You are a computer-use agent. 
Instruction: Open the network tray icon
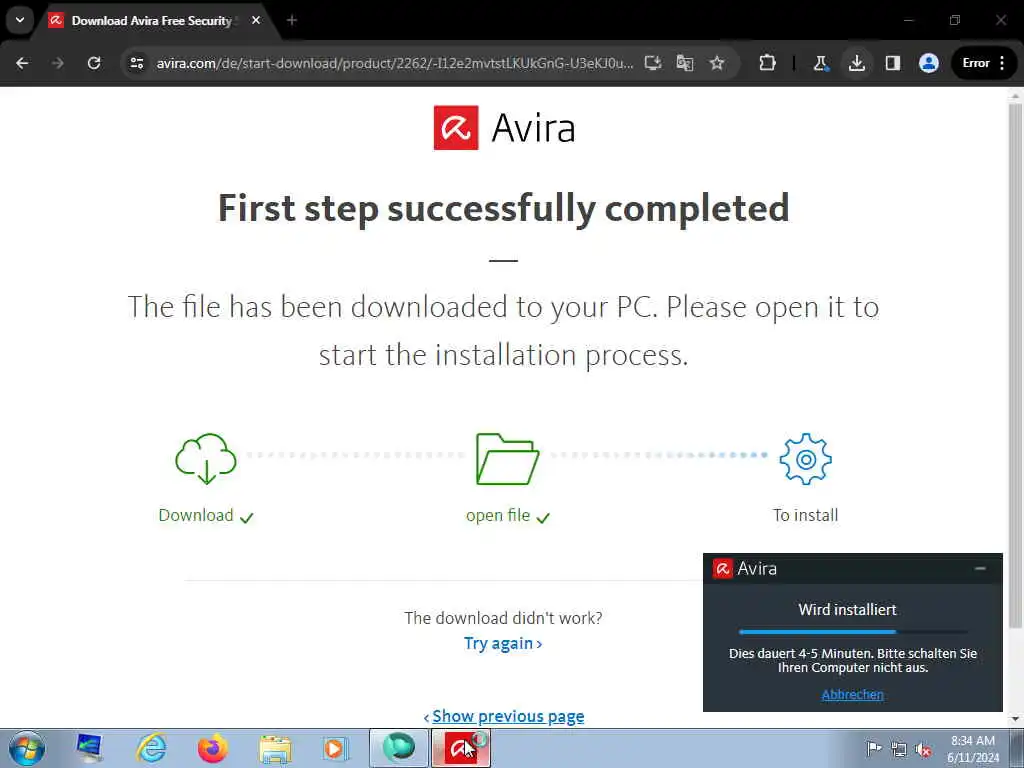pyautogui.click(x=899, y=749)
